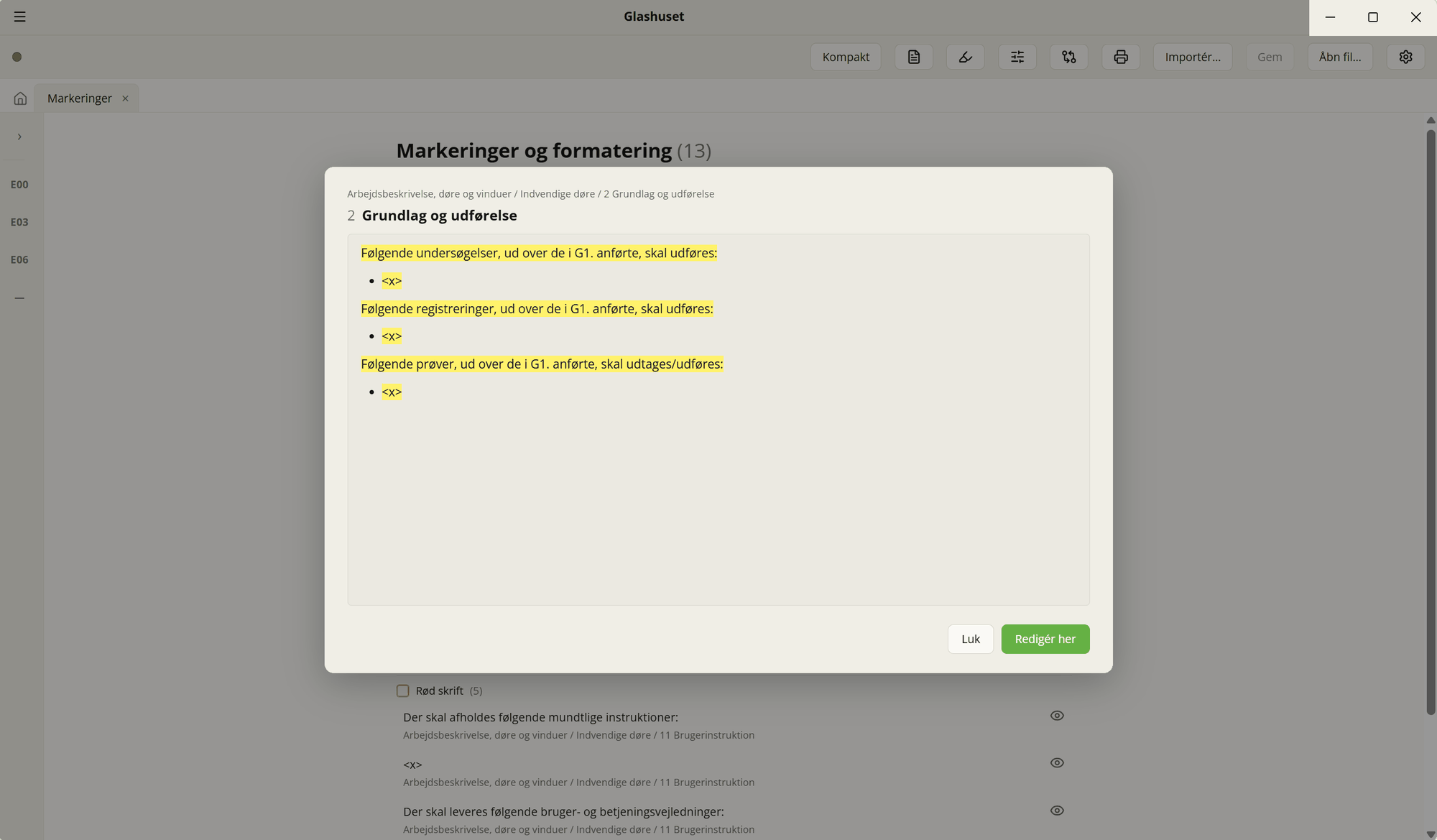Click the vertical scrollbar thumb
This screenshot has height=840, width=1437.
1431,423
